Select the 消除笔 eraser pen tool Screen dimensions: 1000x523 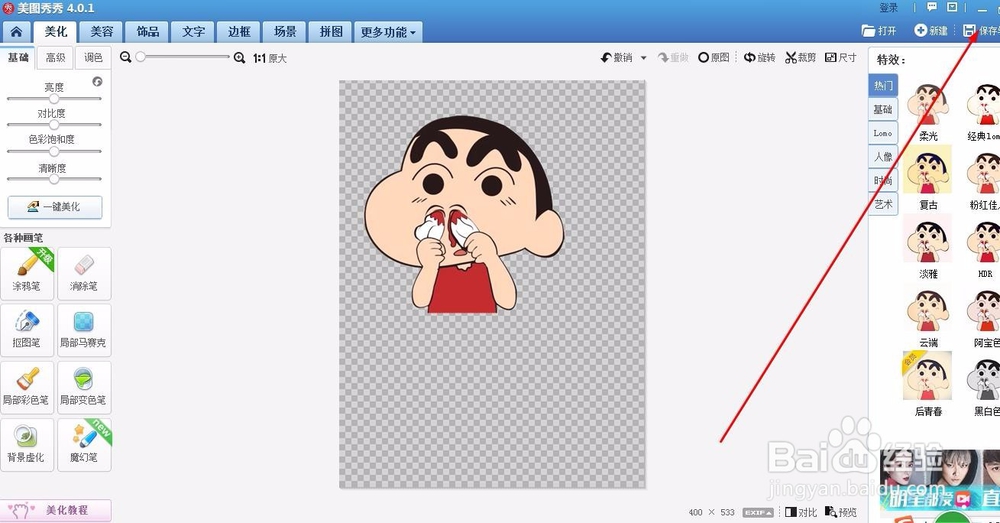[84, 273]
